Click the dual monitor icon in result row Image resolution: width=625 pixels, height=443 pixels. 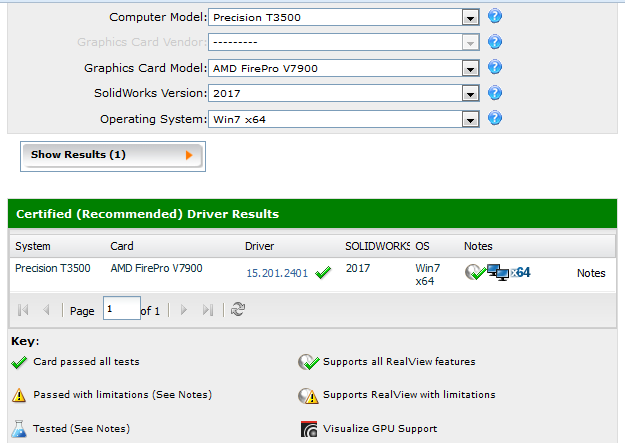498,272
